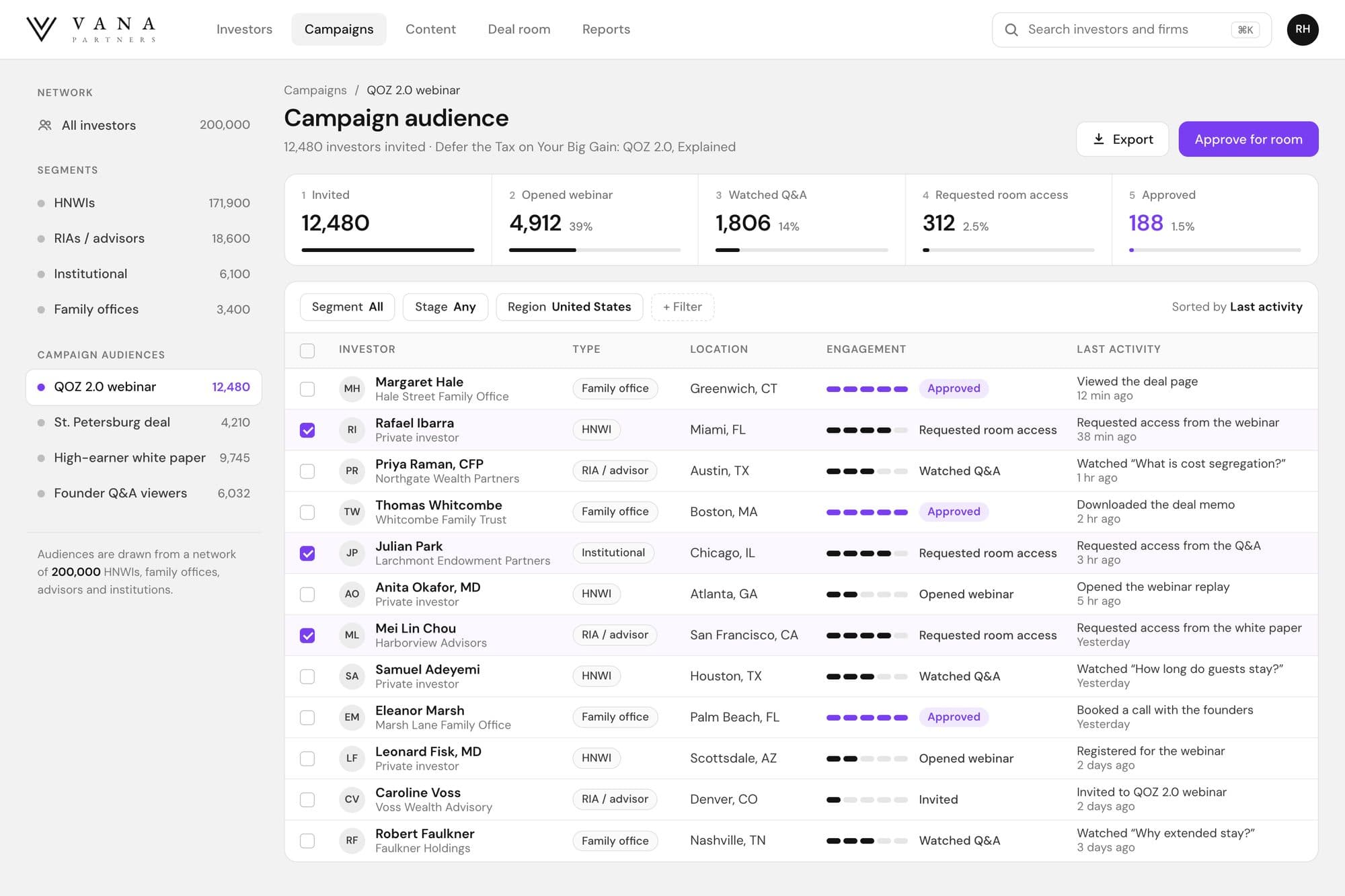Open the Region United States filter
Screen dimensions: 1345x896
[x=569, y=307]
